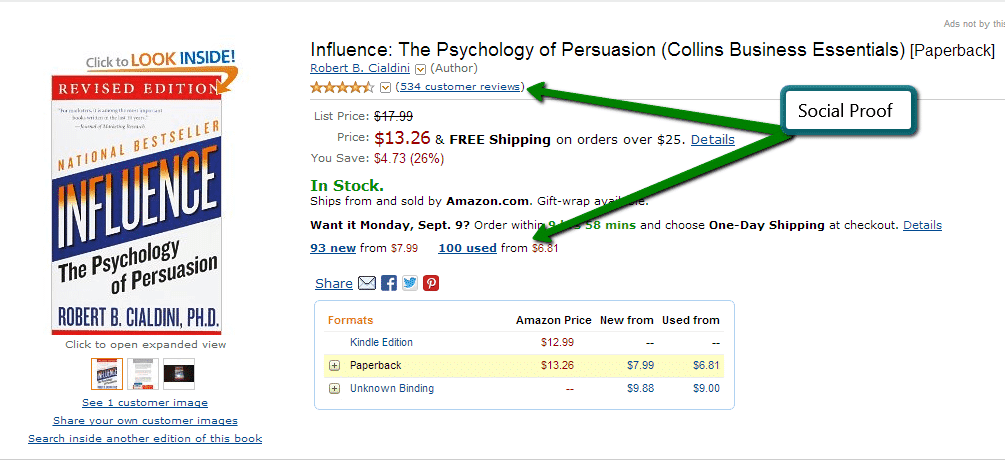
Task: Open the ratings dropdown arrow beside stars
Action: [x=385, y=87]
